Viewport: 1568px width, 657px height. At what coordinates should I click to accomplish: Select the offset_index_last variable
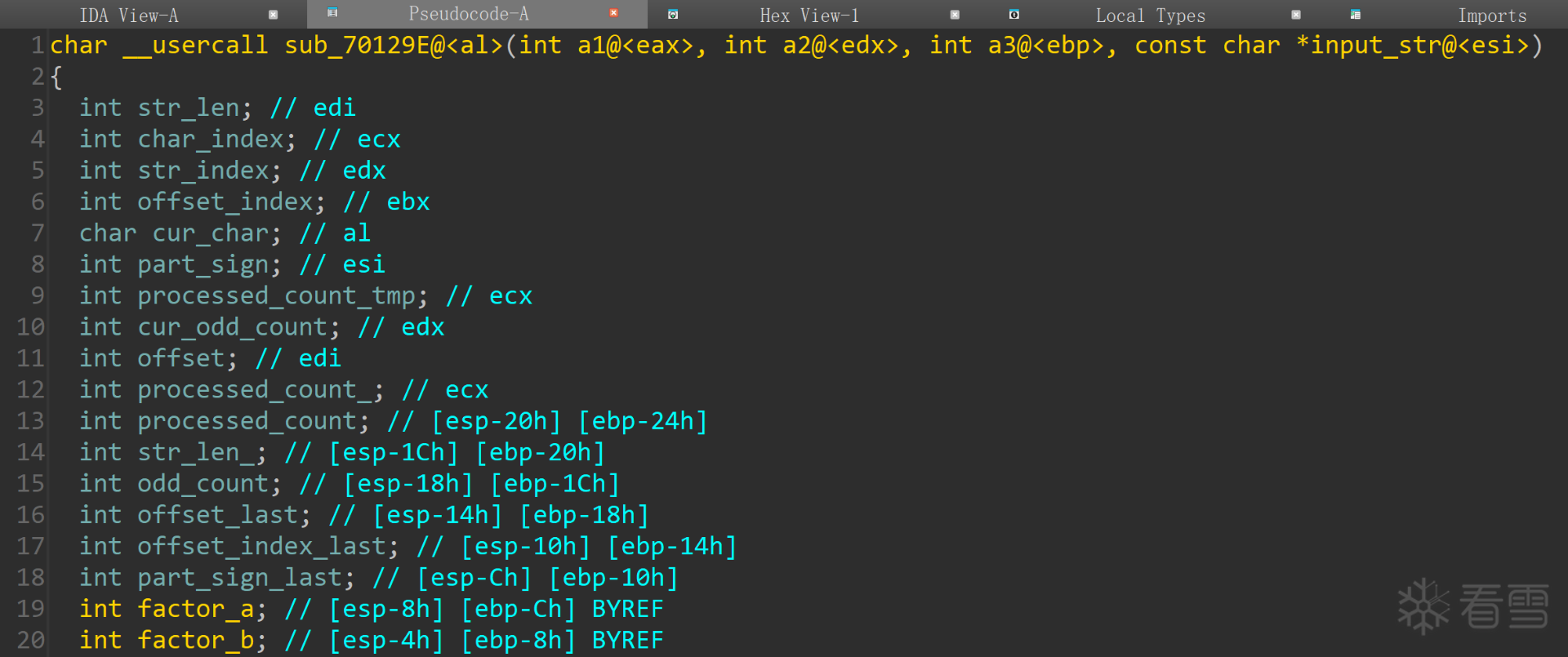[x=261, y=546]
